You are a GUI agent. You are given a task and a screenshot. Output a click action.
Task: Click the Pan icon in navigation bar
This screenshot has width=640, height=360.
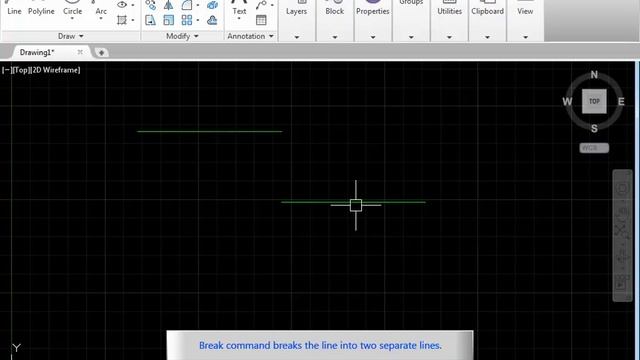622,211
